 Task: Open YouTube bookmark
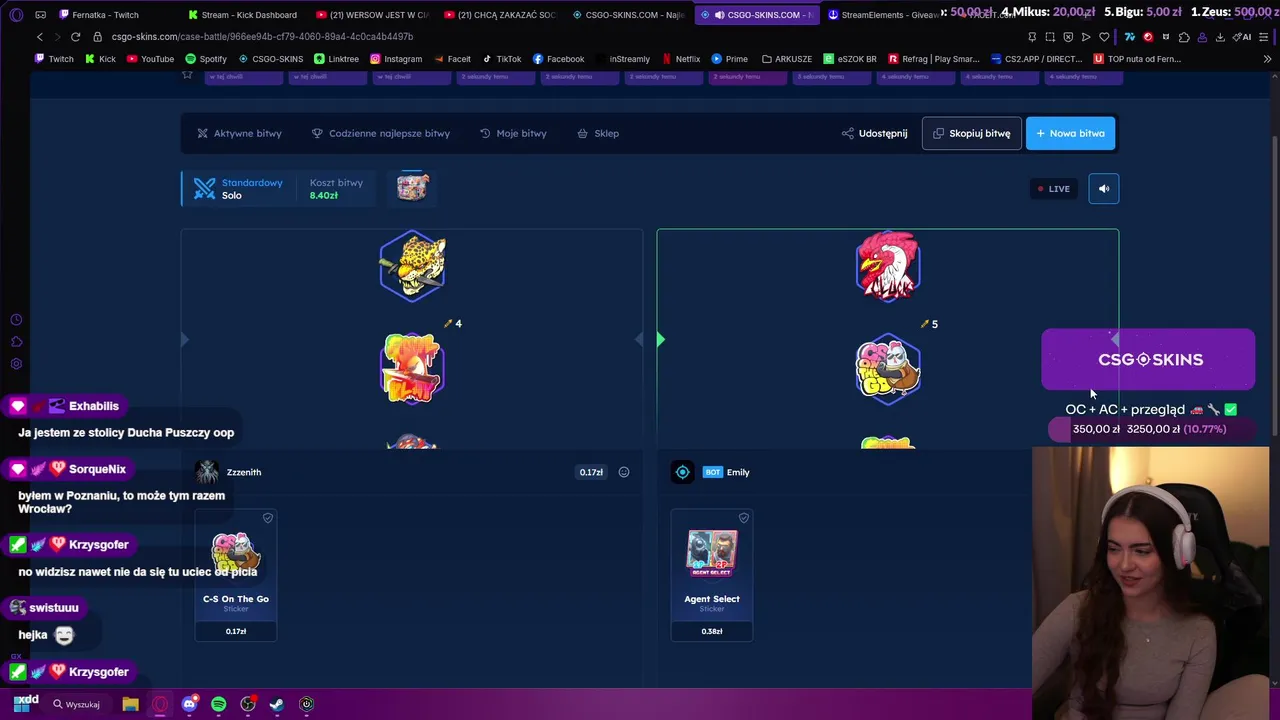tap(150, 59)
